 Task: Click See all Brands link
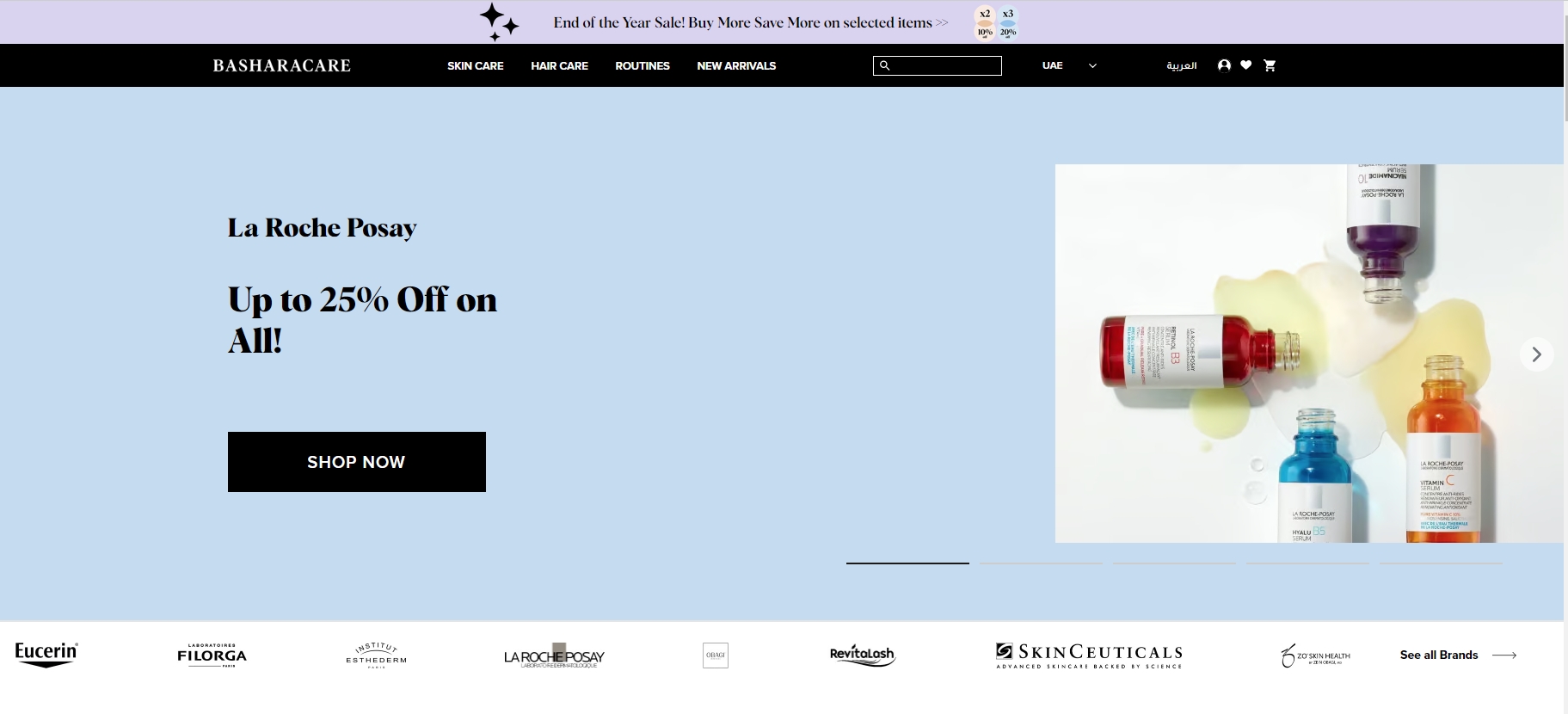[x=1458, y=655]
